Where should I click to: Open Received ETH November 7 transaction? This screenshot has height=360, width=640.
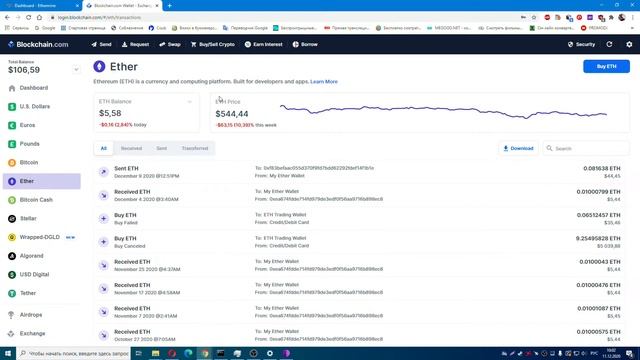pyautogui.click(x=361, y=312)
